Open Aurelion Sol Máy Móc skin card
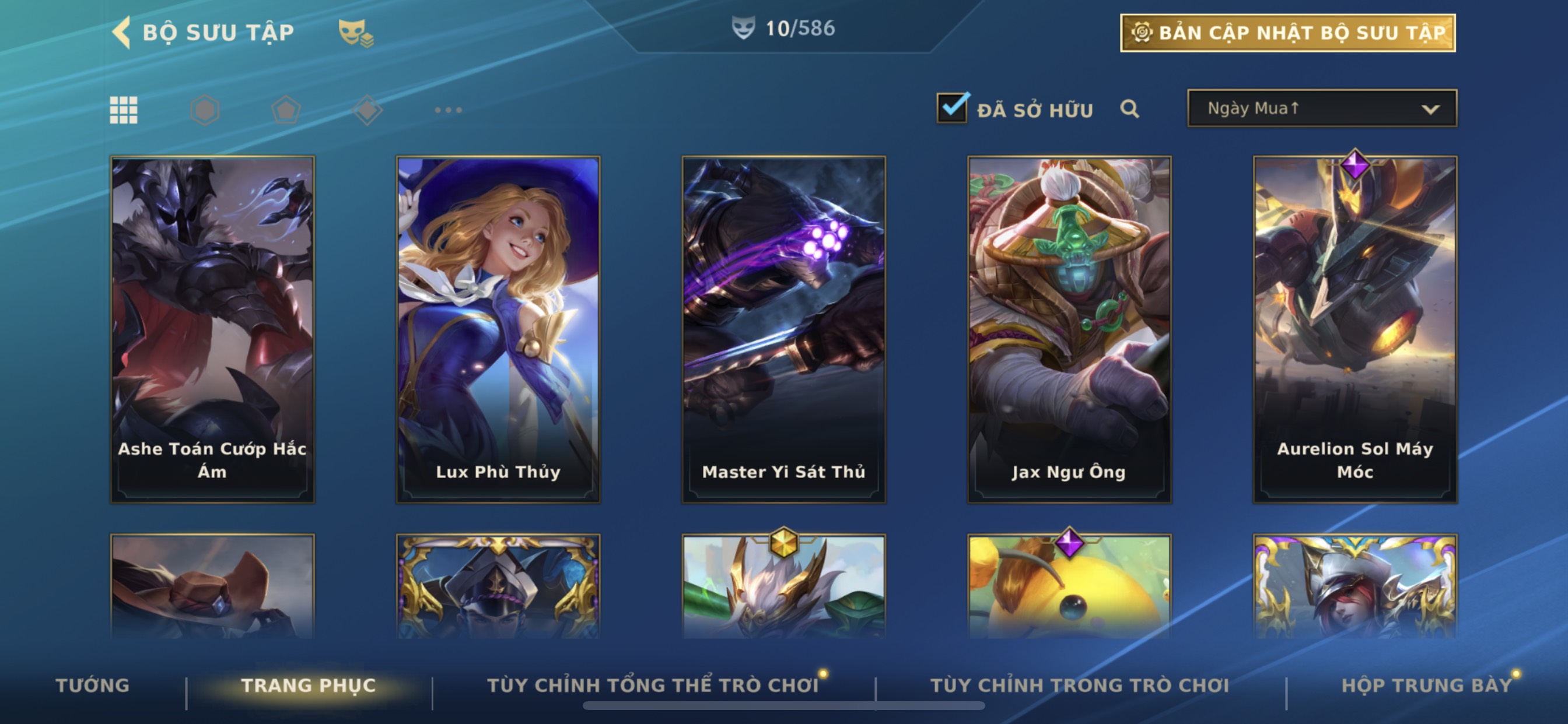The image size is (1568, 724). point(1355,329)
